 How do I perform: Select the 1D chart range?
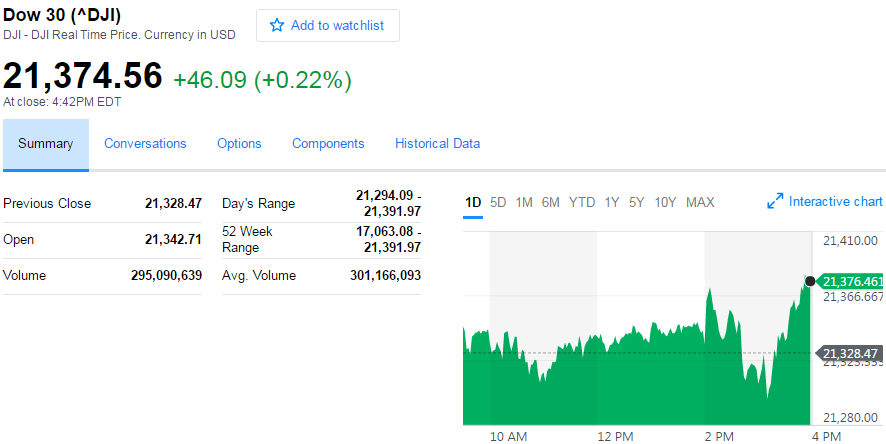point(473,202)
